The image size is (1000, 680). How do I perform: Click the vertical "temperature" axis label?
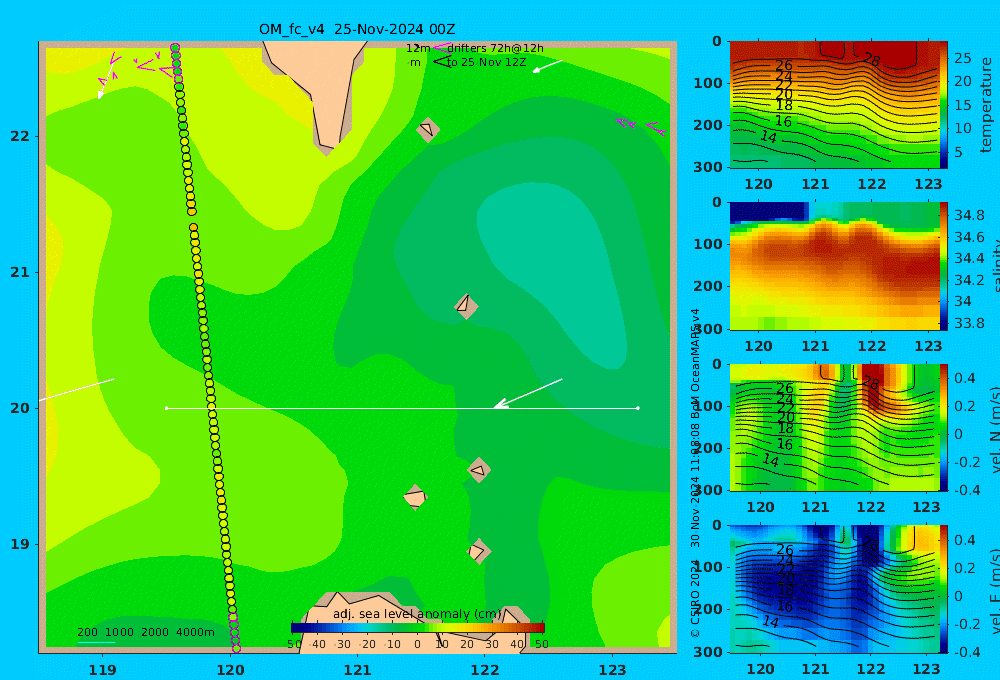point(987,105)
